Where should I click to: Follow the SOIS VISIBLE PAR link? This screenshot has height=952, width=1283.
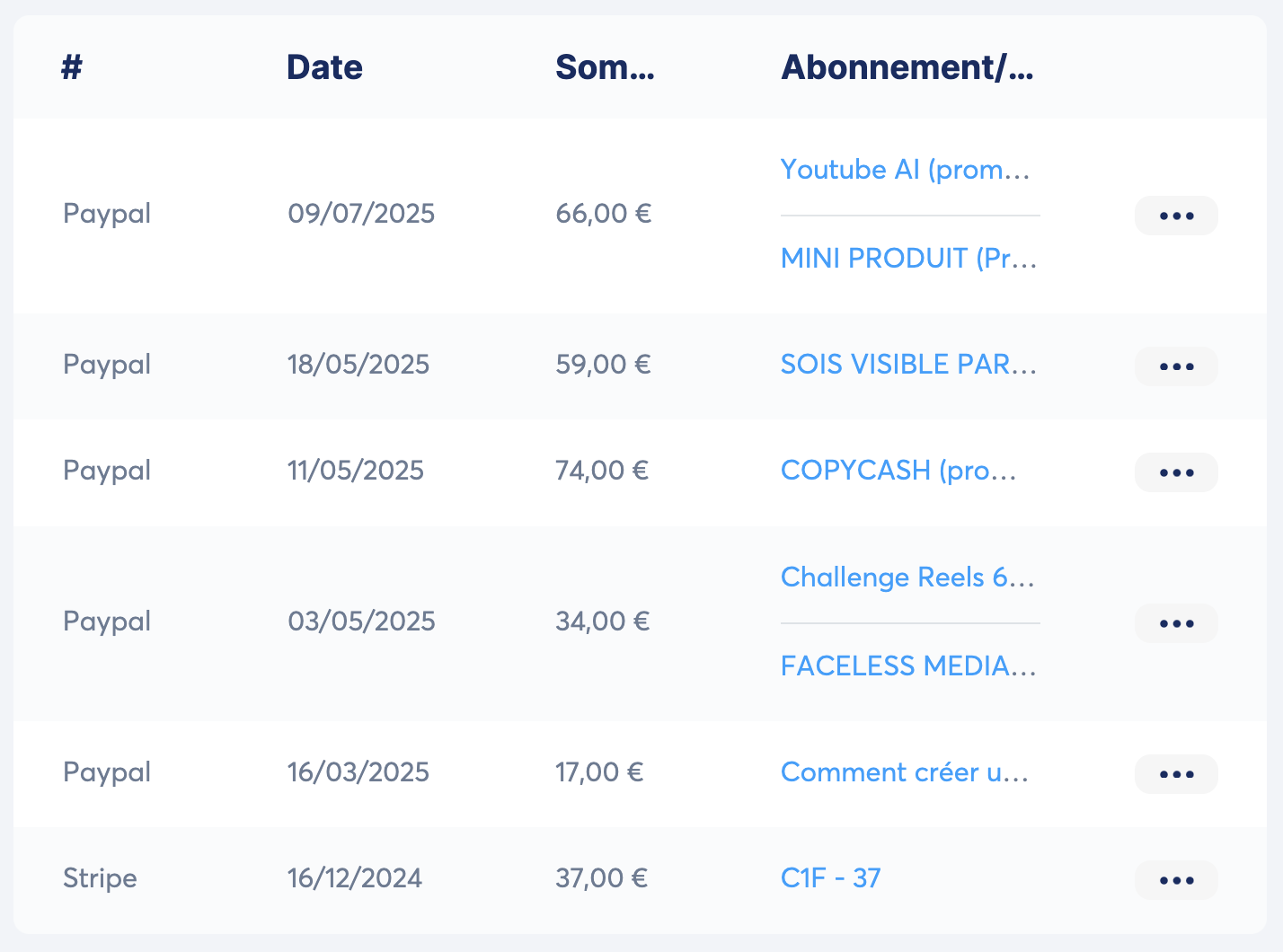pos(907,365)
